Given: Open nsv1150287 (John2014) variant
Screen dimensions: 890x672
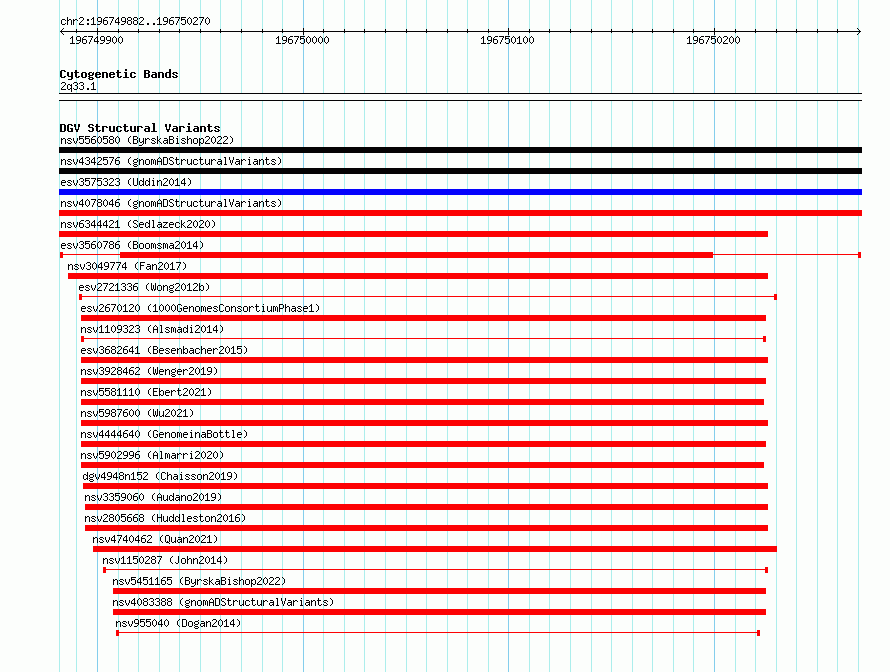Looking at the screenshot, I should coord(165,560).
